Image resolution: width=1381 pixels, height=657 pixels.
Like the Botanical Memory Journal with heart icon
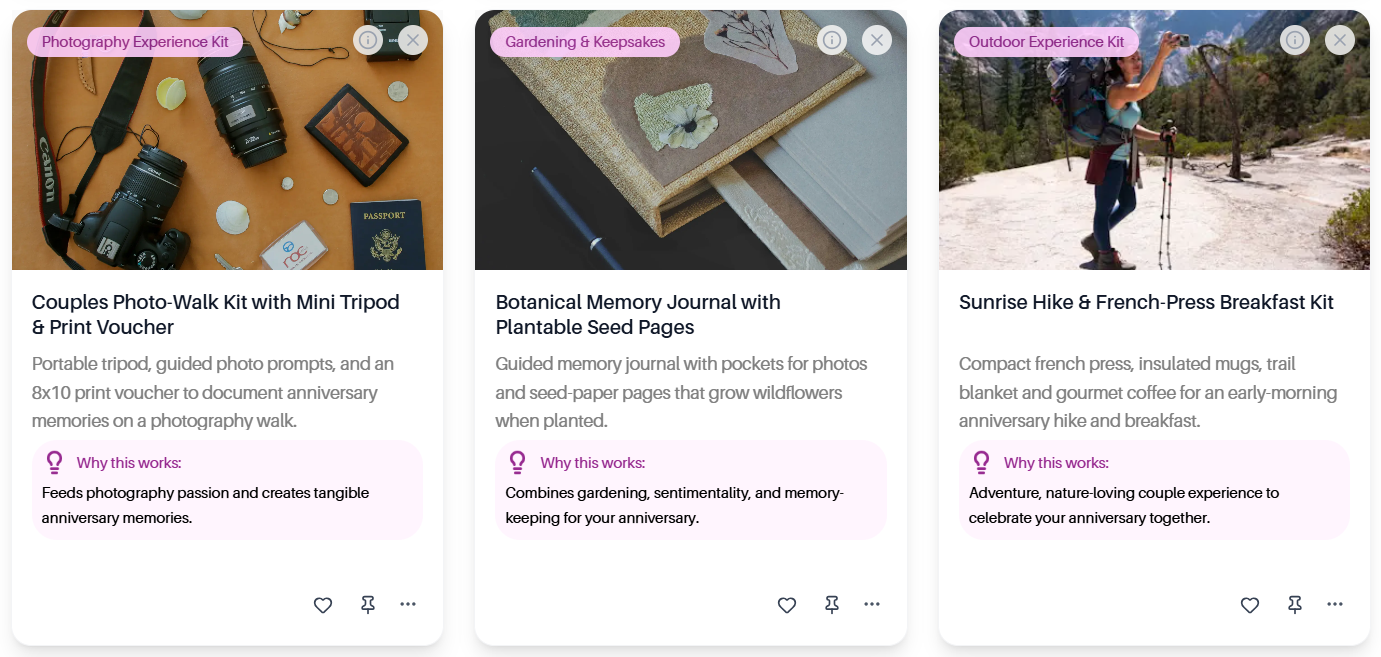[x=787, y=605]
